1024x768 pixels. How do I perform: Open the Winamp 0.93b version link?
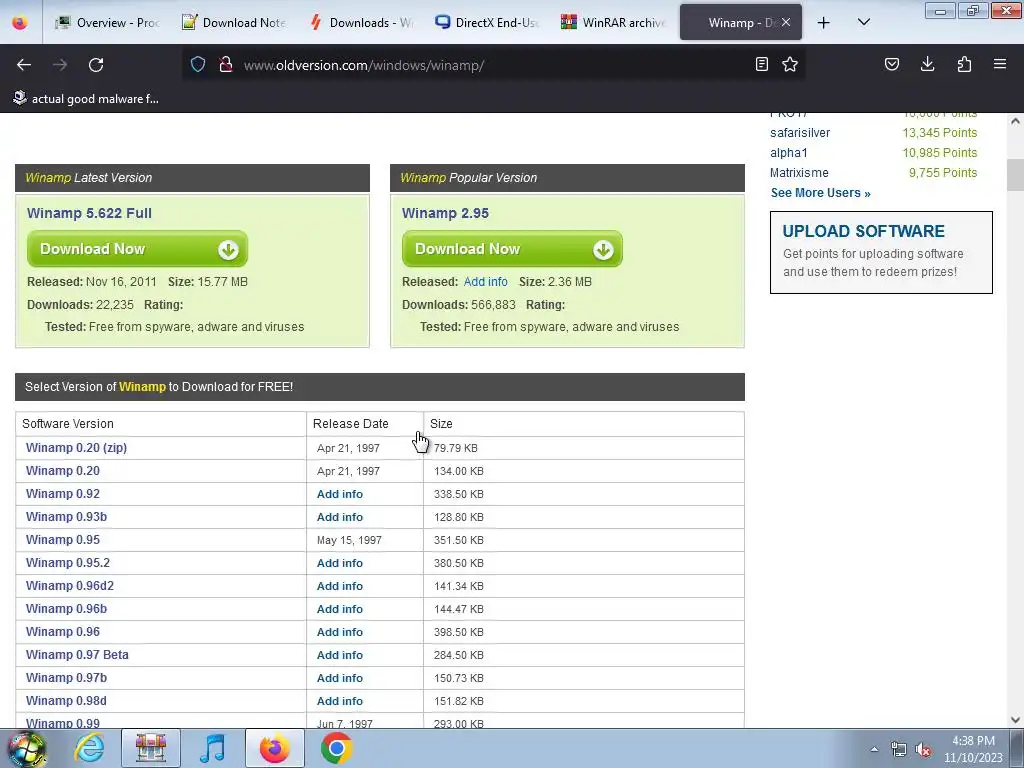pyautogui.click(x=66, y=517)
